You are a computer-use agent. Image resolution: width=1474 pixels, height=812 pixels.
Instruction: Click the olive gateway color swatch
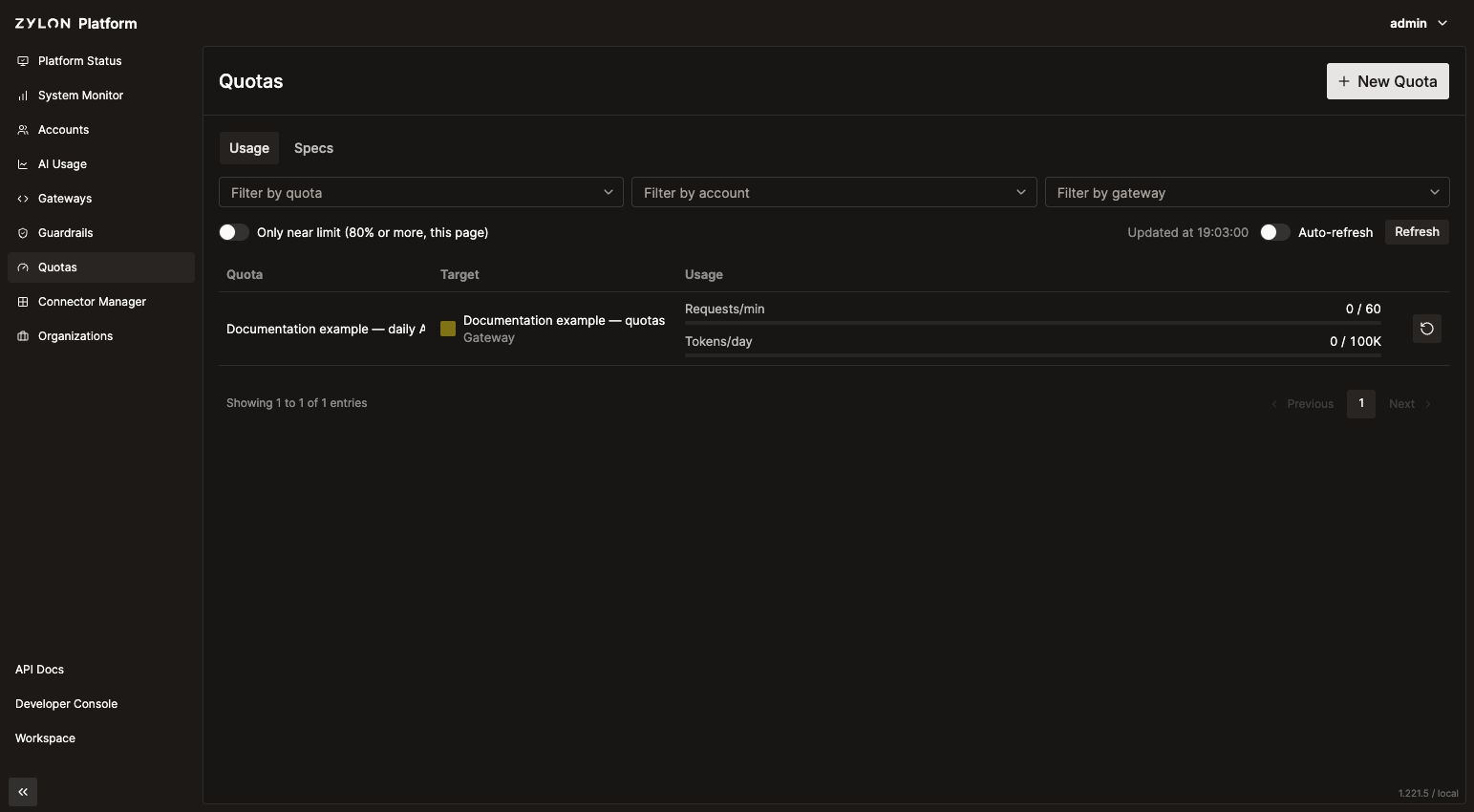(448, 329)
